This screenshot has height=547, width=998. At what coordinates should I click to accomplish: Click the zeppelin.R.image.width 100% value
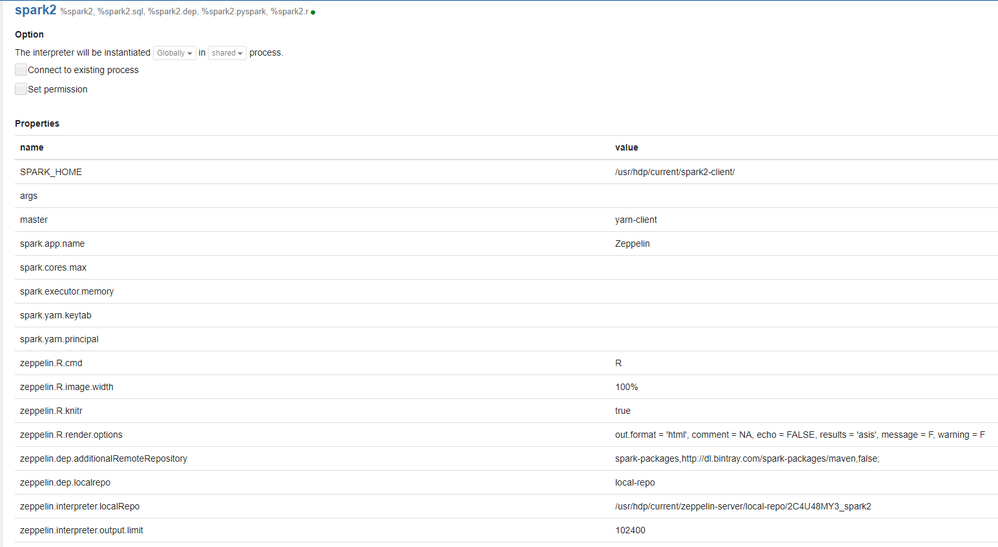pyautogui.click(x=626, y=387)
